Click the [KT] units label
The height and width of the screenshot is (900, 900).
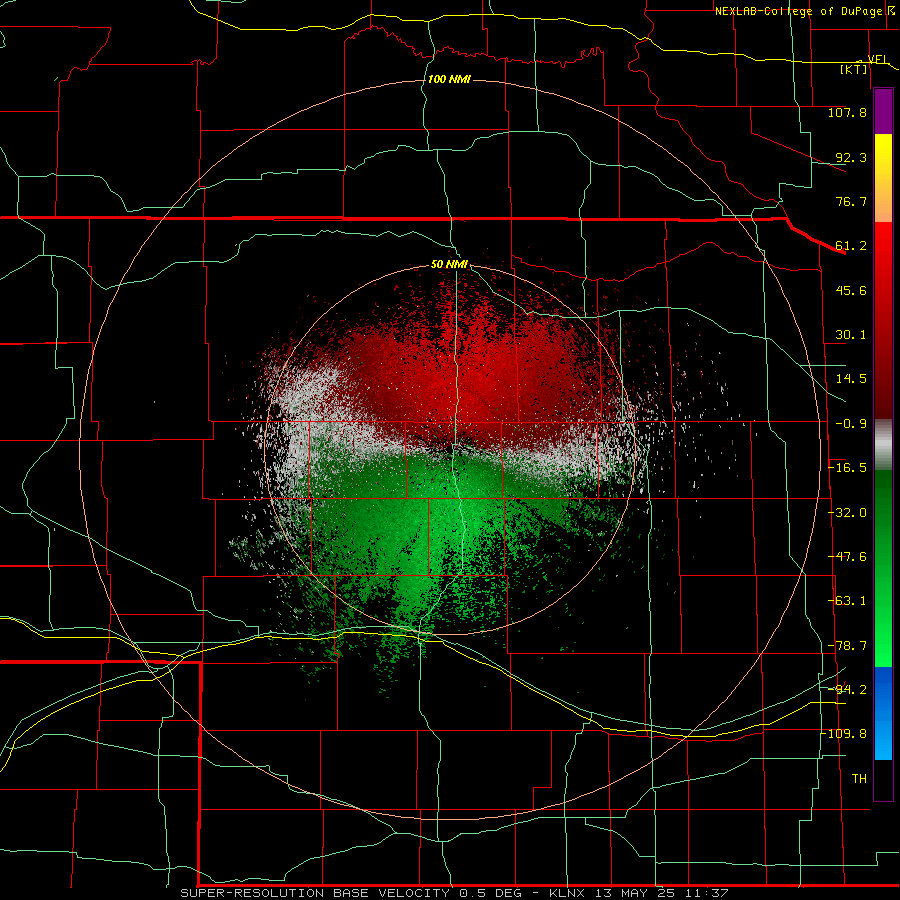coord(854,69)
